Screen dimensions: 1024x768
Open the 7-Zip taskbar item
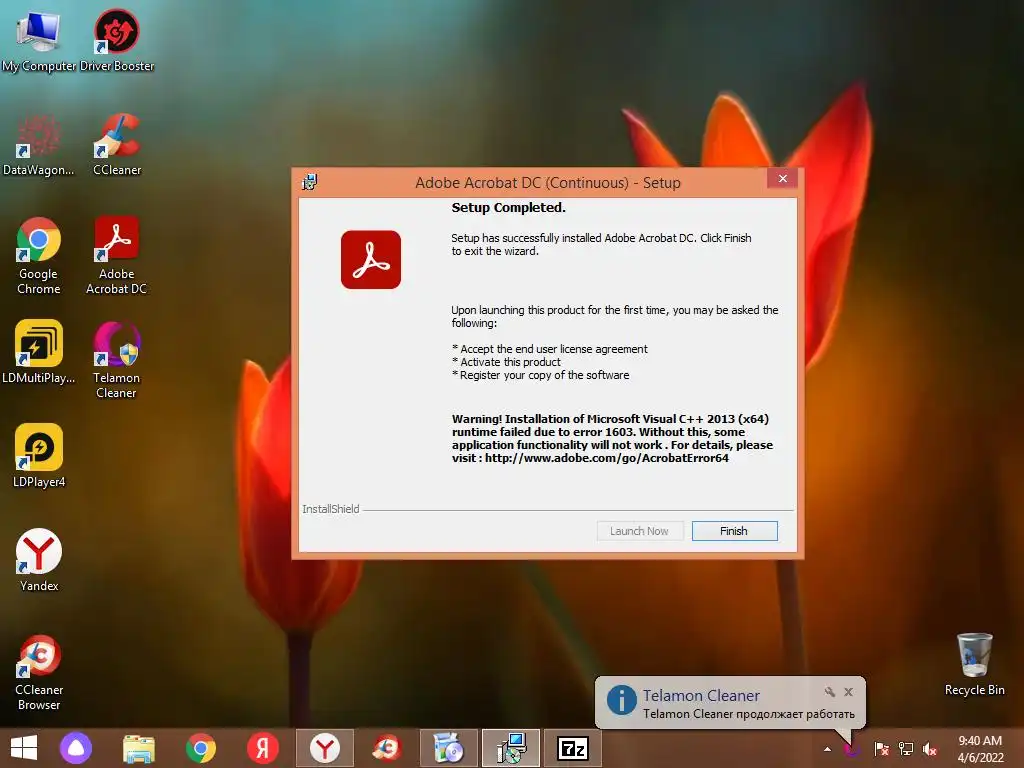pyautogui.click(x=573, y=748)
